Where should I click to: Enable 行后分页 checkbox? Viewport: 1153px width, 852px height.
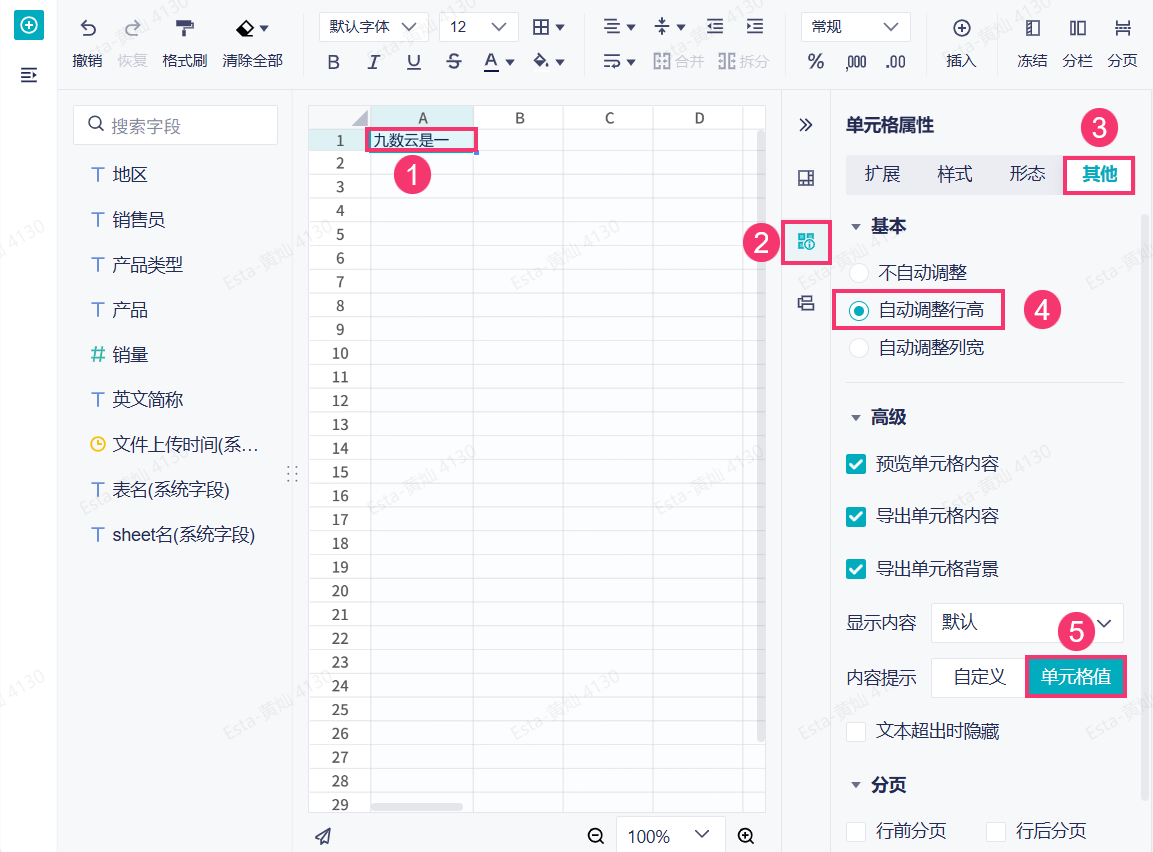pos(996,831)
